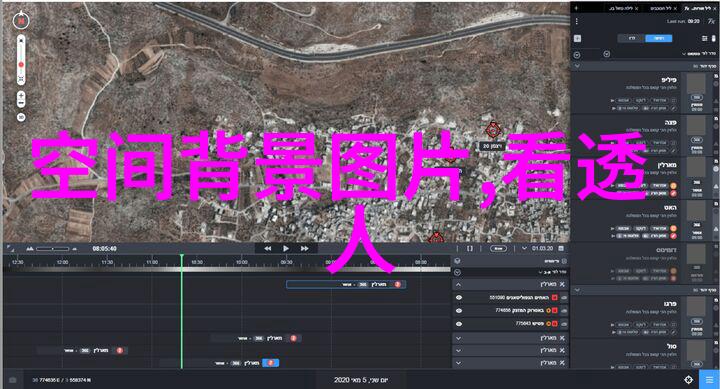Expand the first collapsed layer group below row 775643
Viewport: 720px width, 389px height.
(x=458, y=338)
